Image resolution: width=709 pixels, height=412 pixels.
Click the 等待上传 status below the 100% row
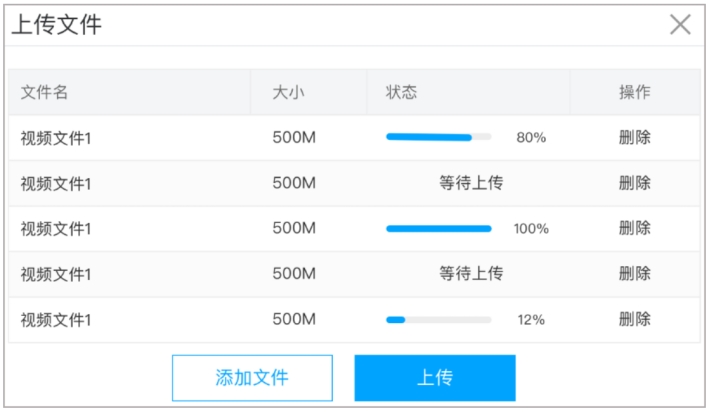(471, 273)
